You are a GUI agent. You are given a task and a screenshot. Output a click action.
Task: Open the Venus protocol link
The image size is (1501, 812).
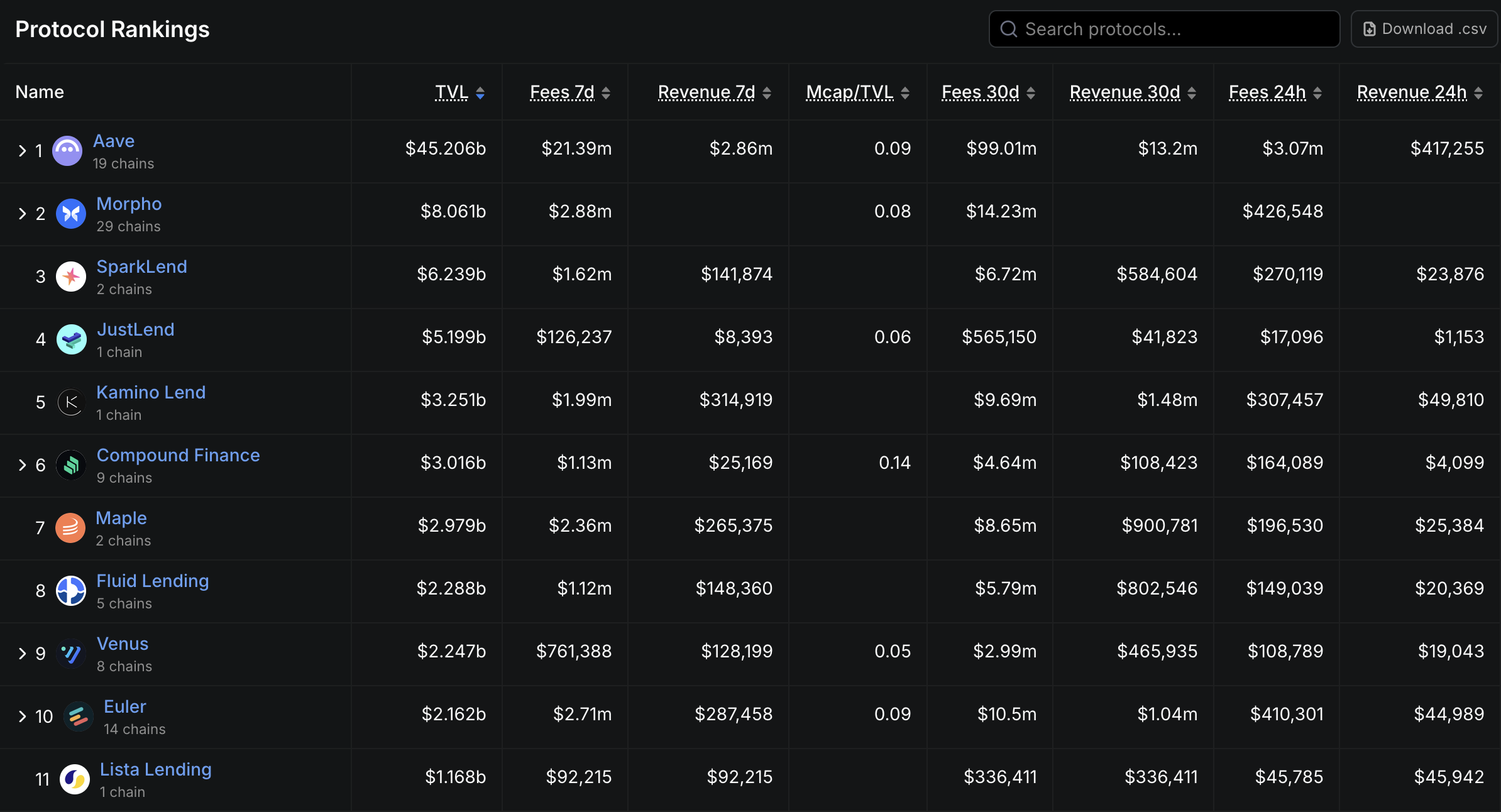[x=123, y=644]
